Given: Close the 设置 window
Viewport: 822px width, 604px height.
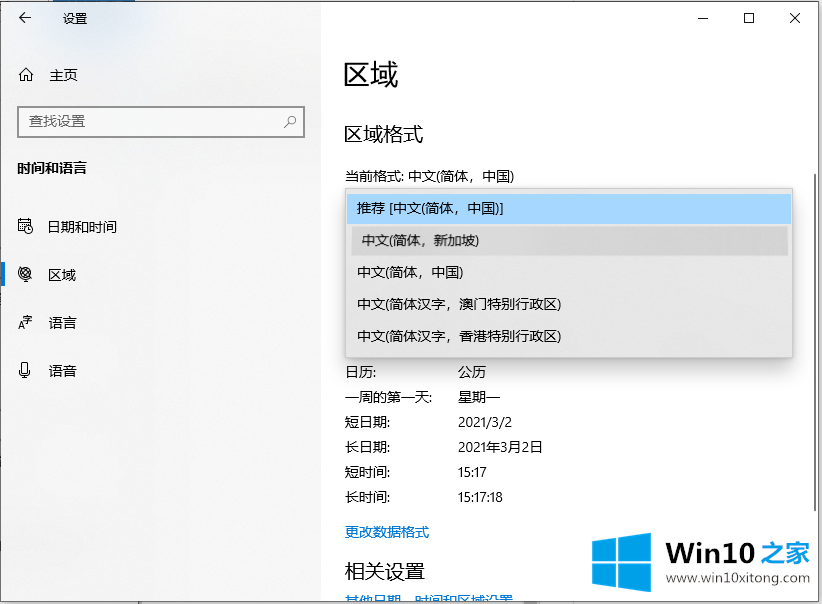Looking at the screenshot, I should point(795,18).
